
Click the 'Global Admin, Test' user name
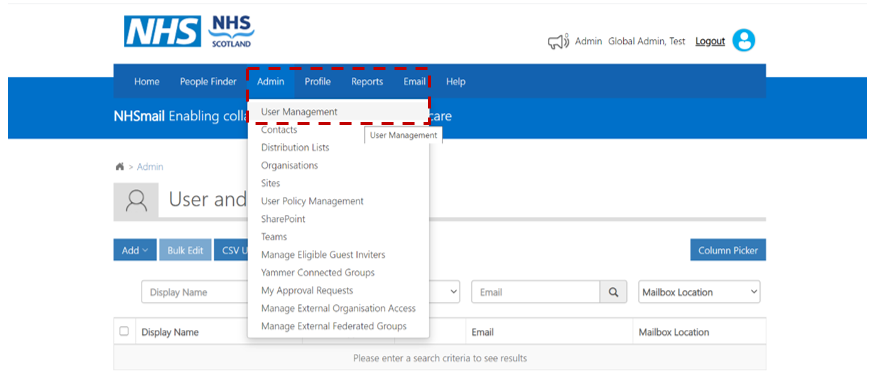click(x=647, y=41)
